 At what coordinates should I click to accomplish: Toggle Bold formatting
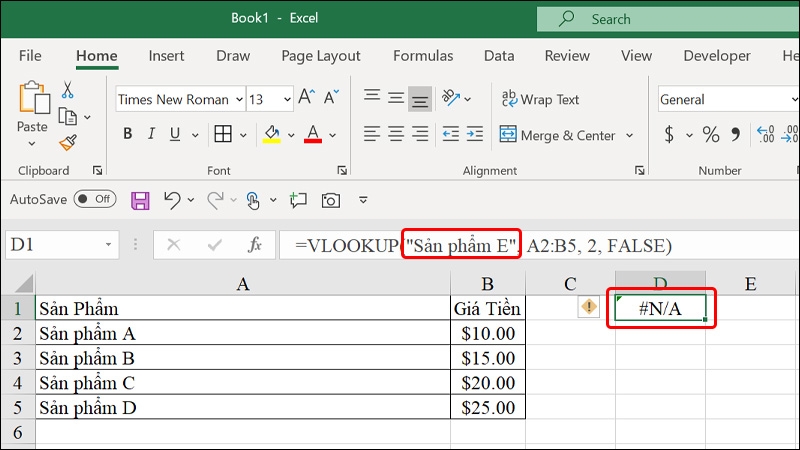point(127,135)
